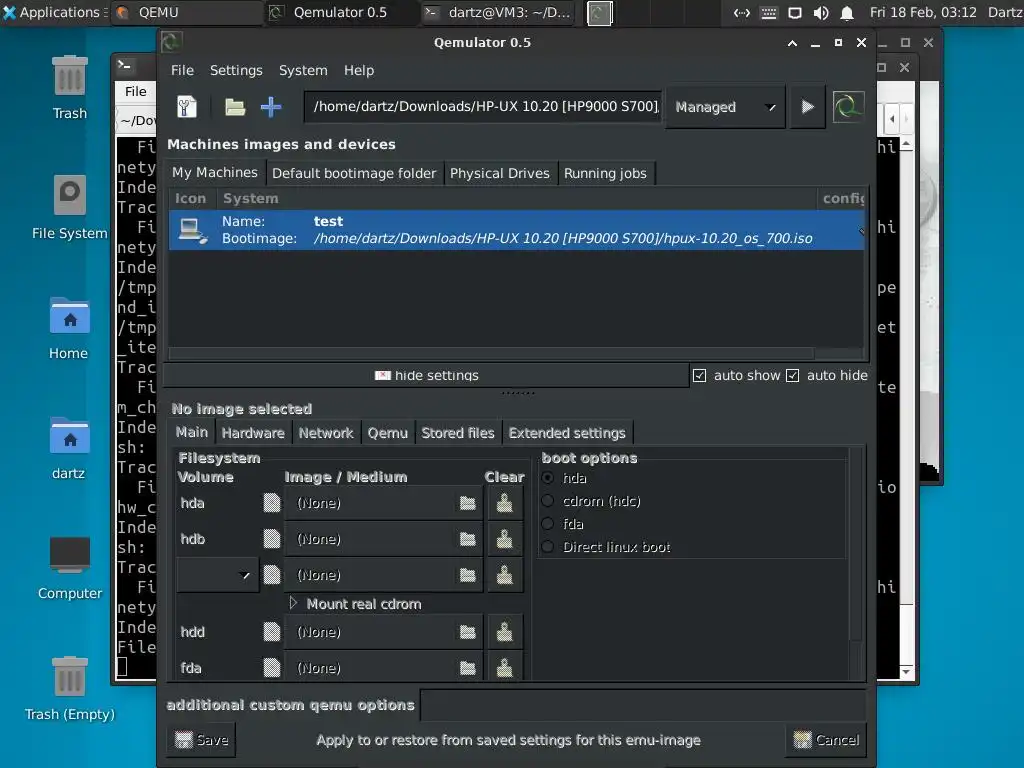
Task: Toggle the auto show checkbox
Action: [699, 376]
